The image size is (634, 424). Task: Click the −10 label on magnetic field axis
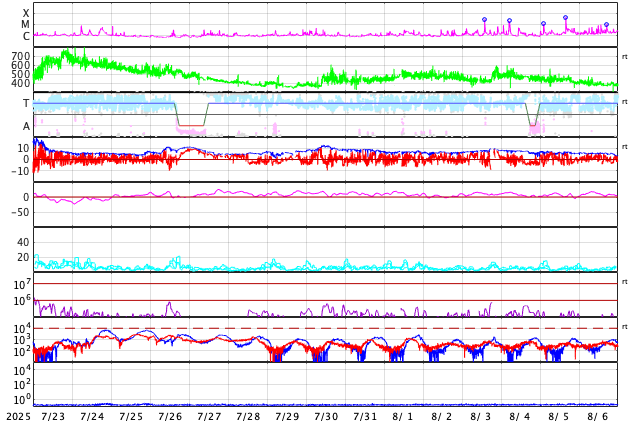pos(21,171)
